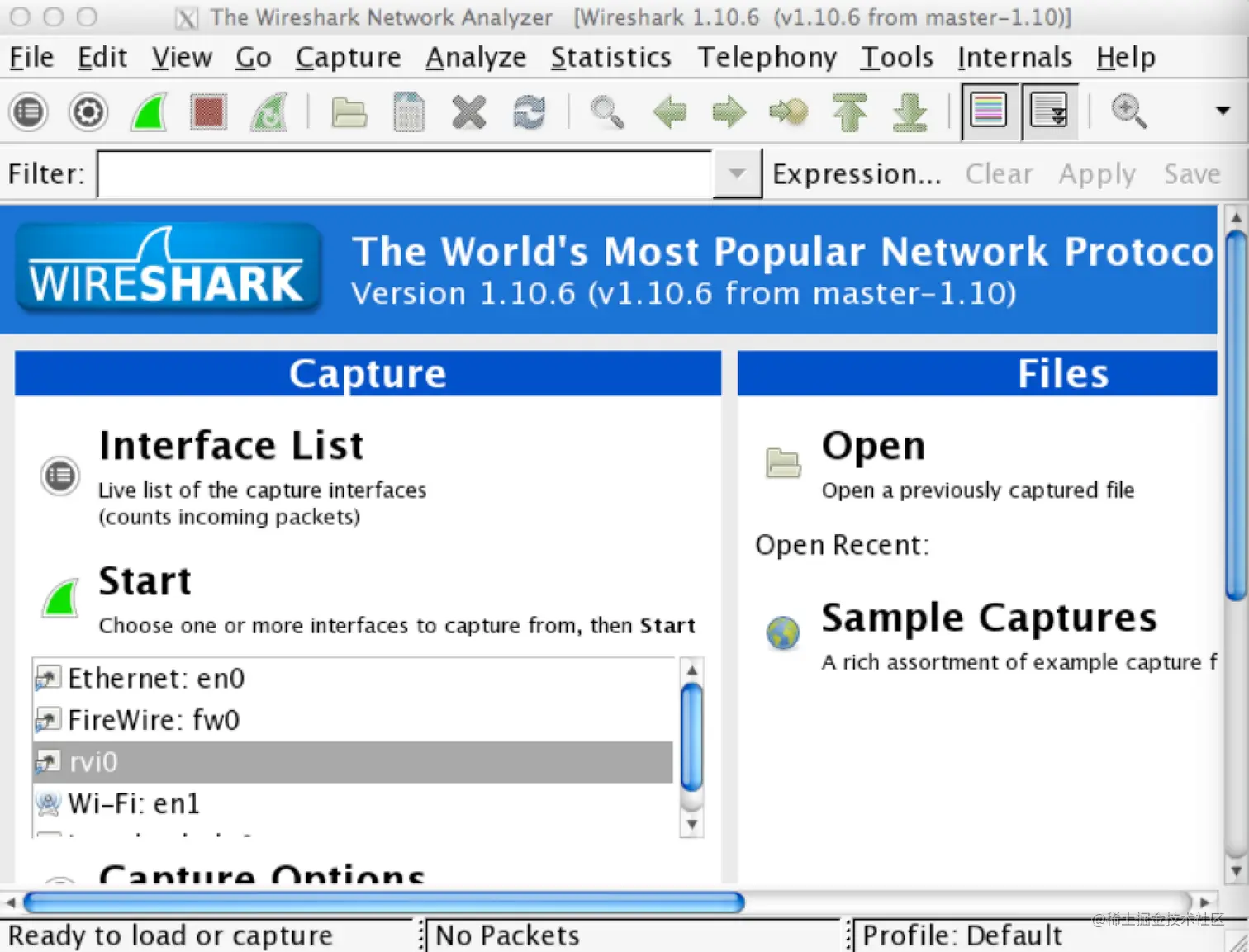This screenshot has height=952, width=1249.
Task: Toggle auto scroll in live capture
Action: coord(1049,111)
